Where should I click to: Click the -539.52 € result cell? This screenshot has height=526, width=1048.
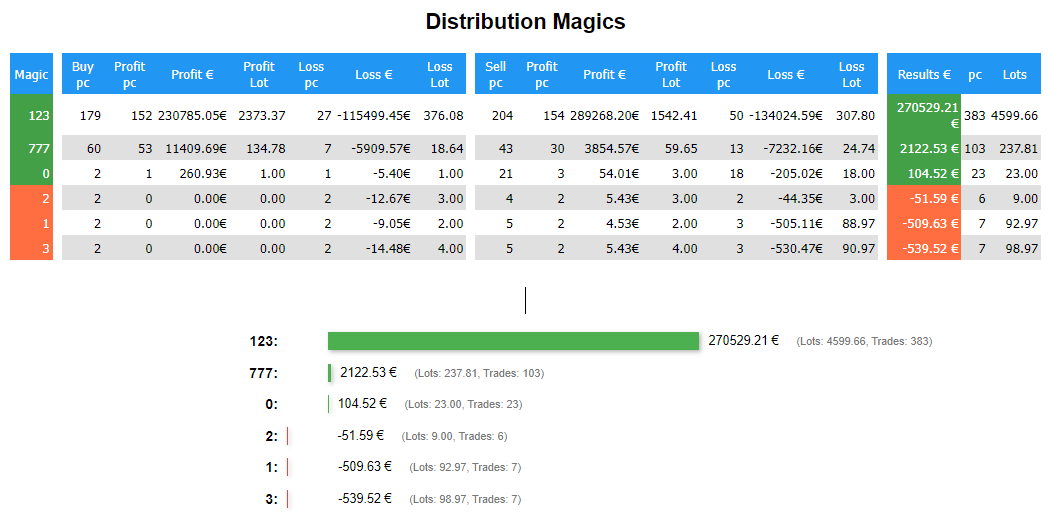(x=923, y=248)
